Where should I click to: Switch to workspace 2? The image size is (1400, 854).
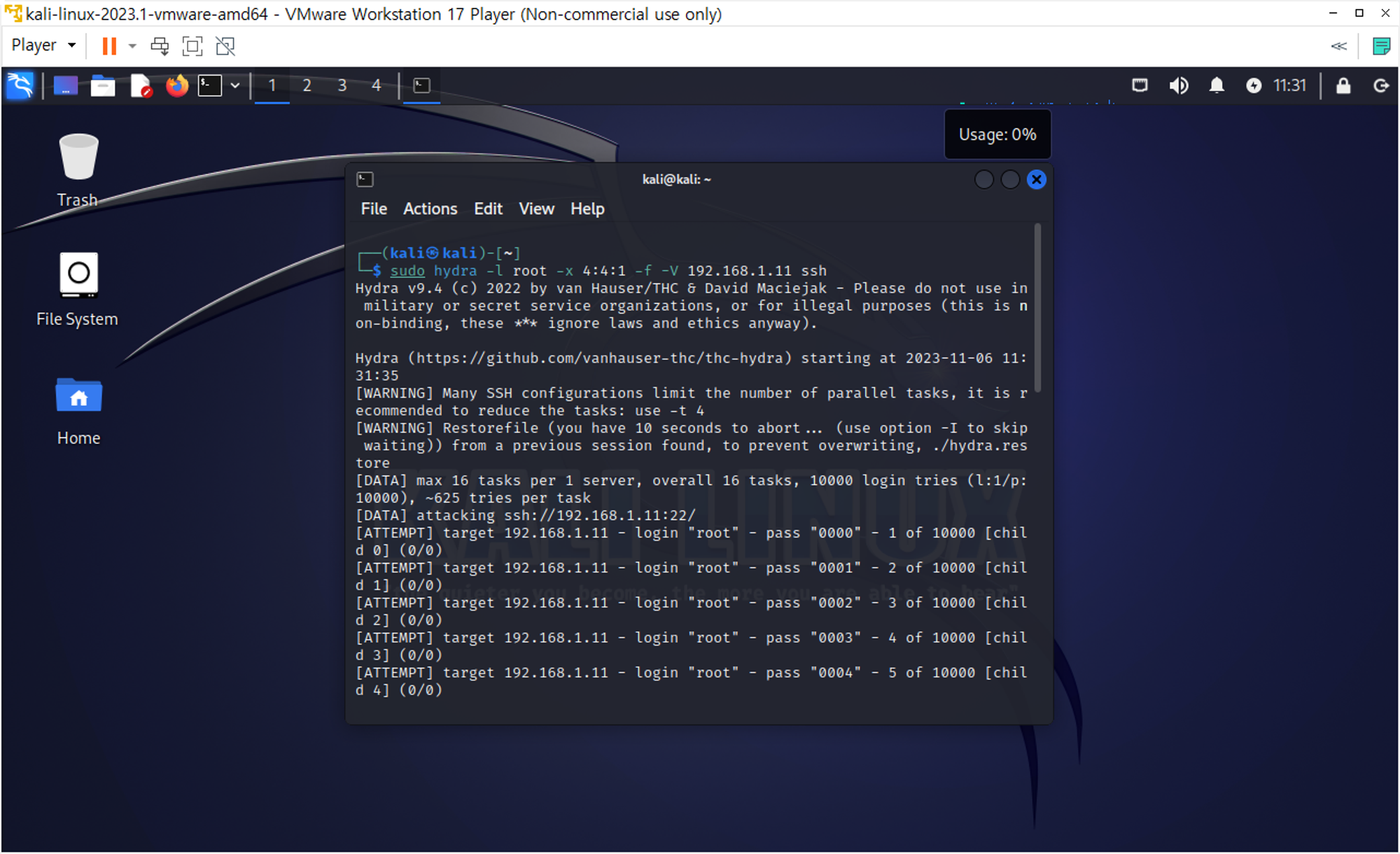(x=307, y=85)
